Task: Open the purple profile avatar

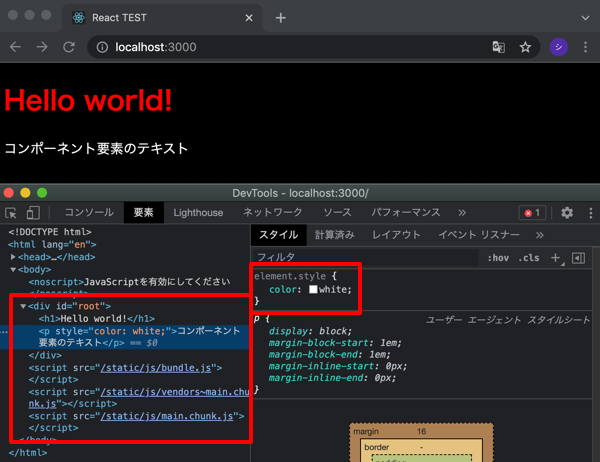Action: pos(559,47)
